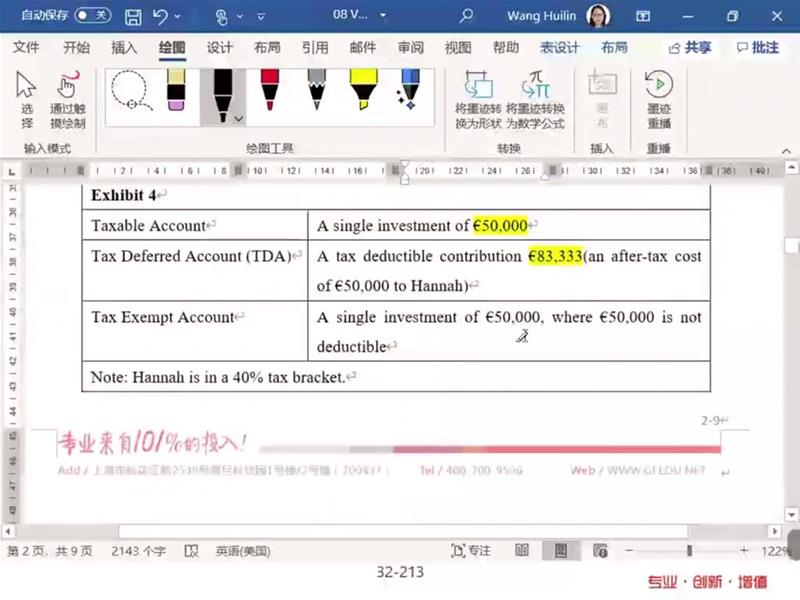Viewport: 800px width, 600px height.
Task: Select the blue Action Pen with sparkles
Action: point(409,91)
